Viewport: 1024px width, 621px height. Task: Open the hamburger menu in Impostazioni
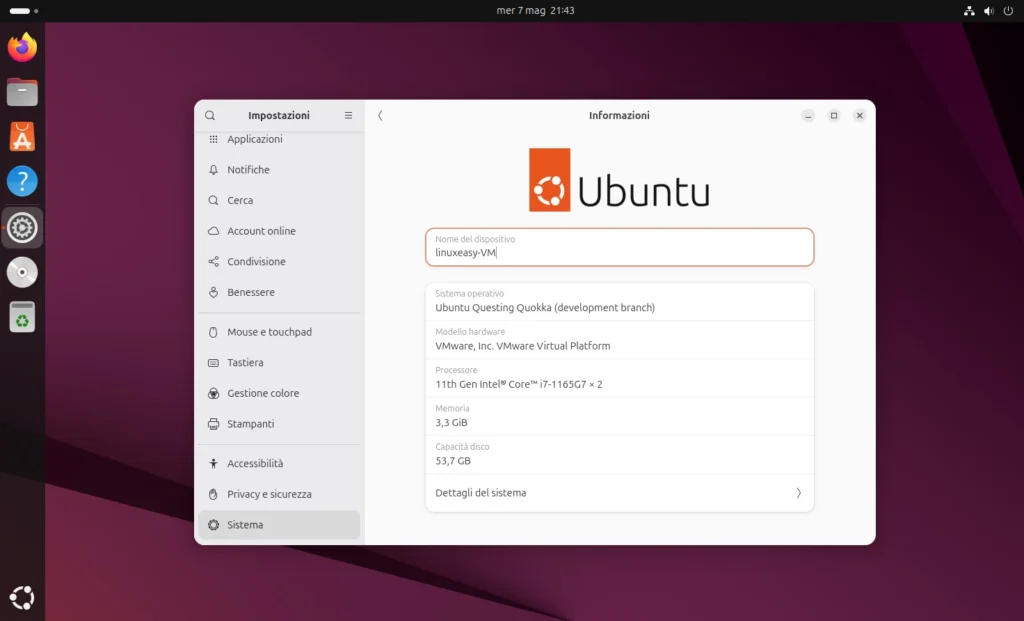tap(348, 115)
